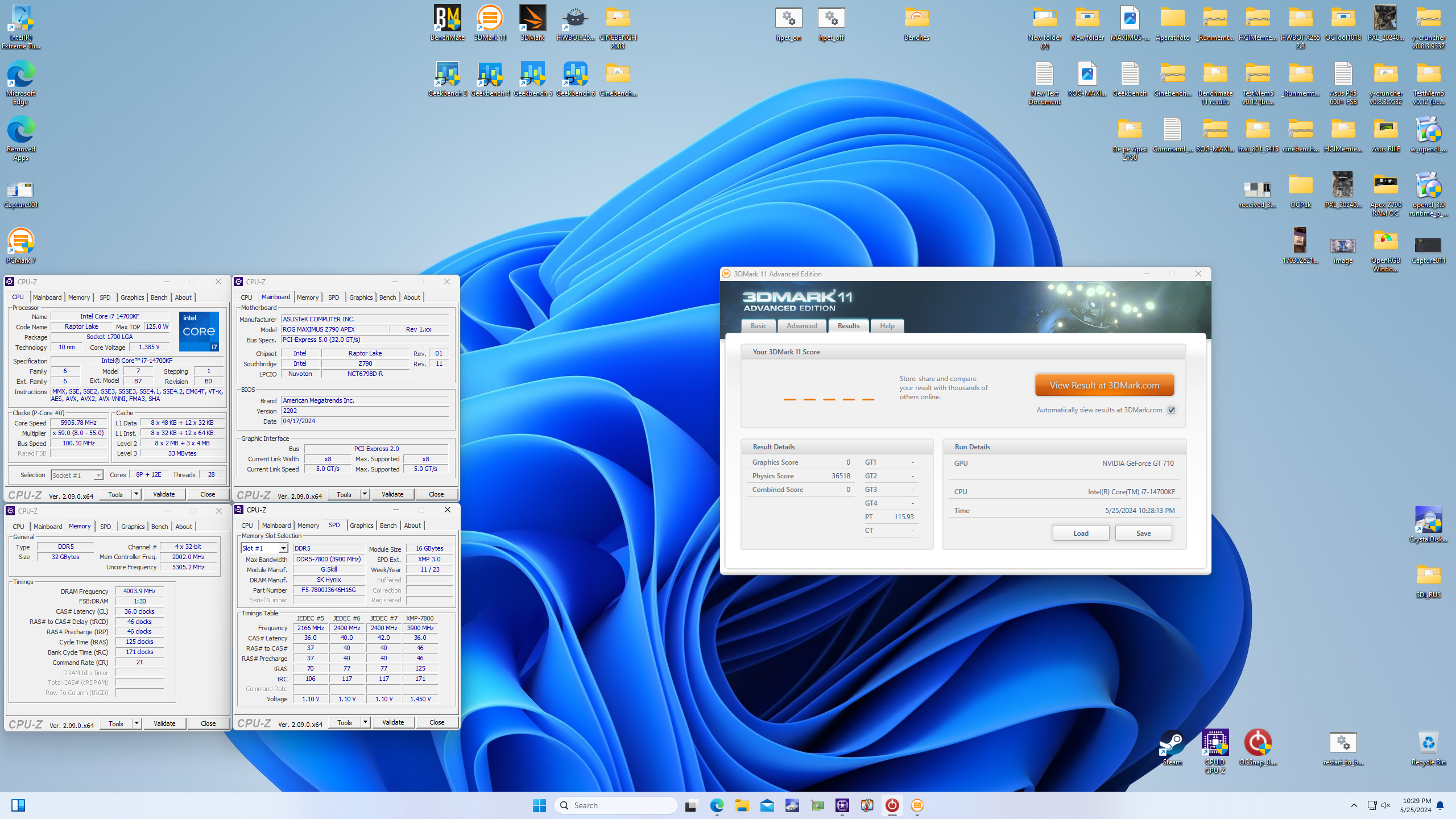The image size is (1456, 819).
Task: Open the SDI_RUS folder
Action: [x=1428, y=580]
